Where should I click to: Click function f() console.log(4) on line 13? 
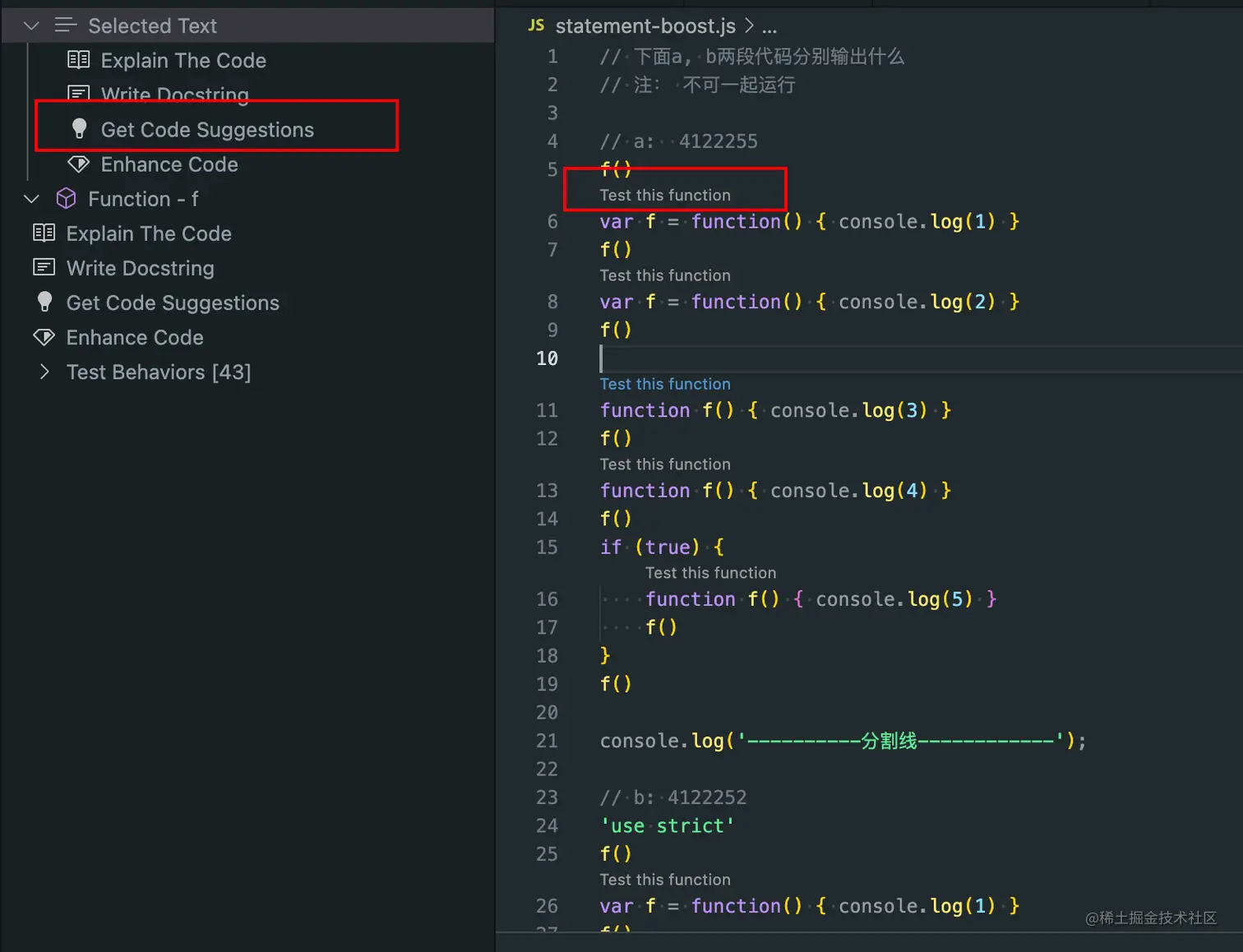pyautogui.click(x=775, y=491)
